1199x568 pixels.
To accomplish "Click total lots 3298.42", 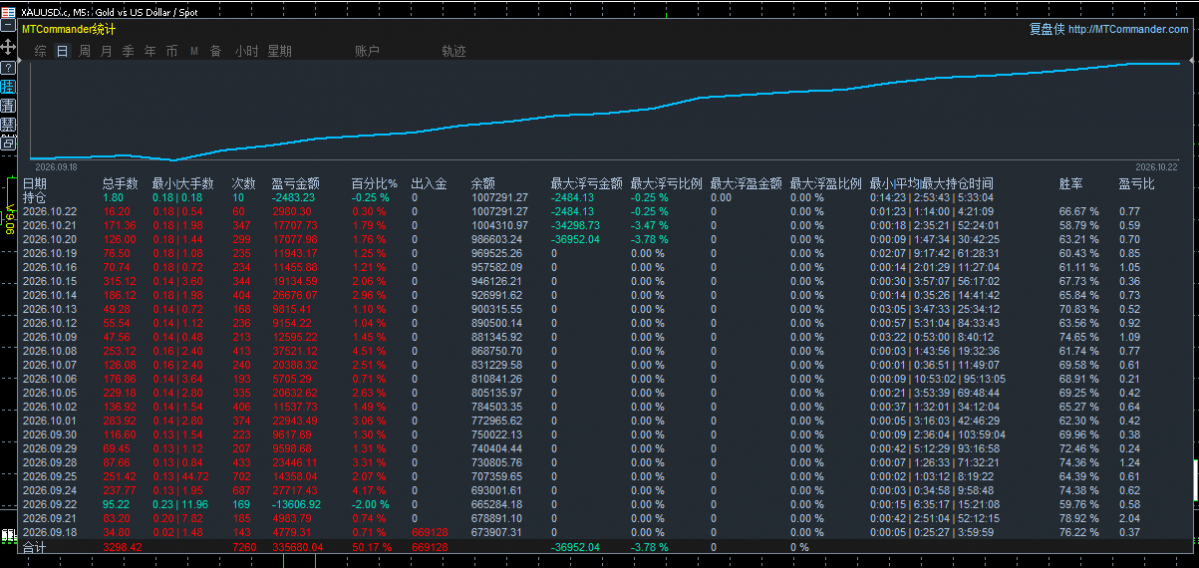I will [x=122, y=547].
